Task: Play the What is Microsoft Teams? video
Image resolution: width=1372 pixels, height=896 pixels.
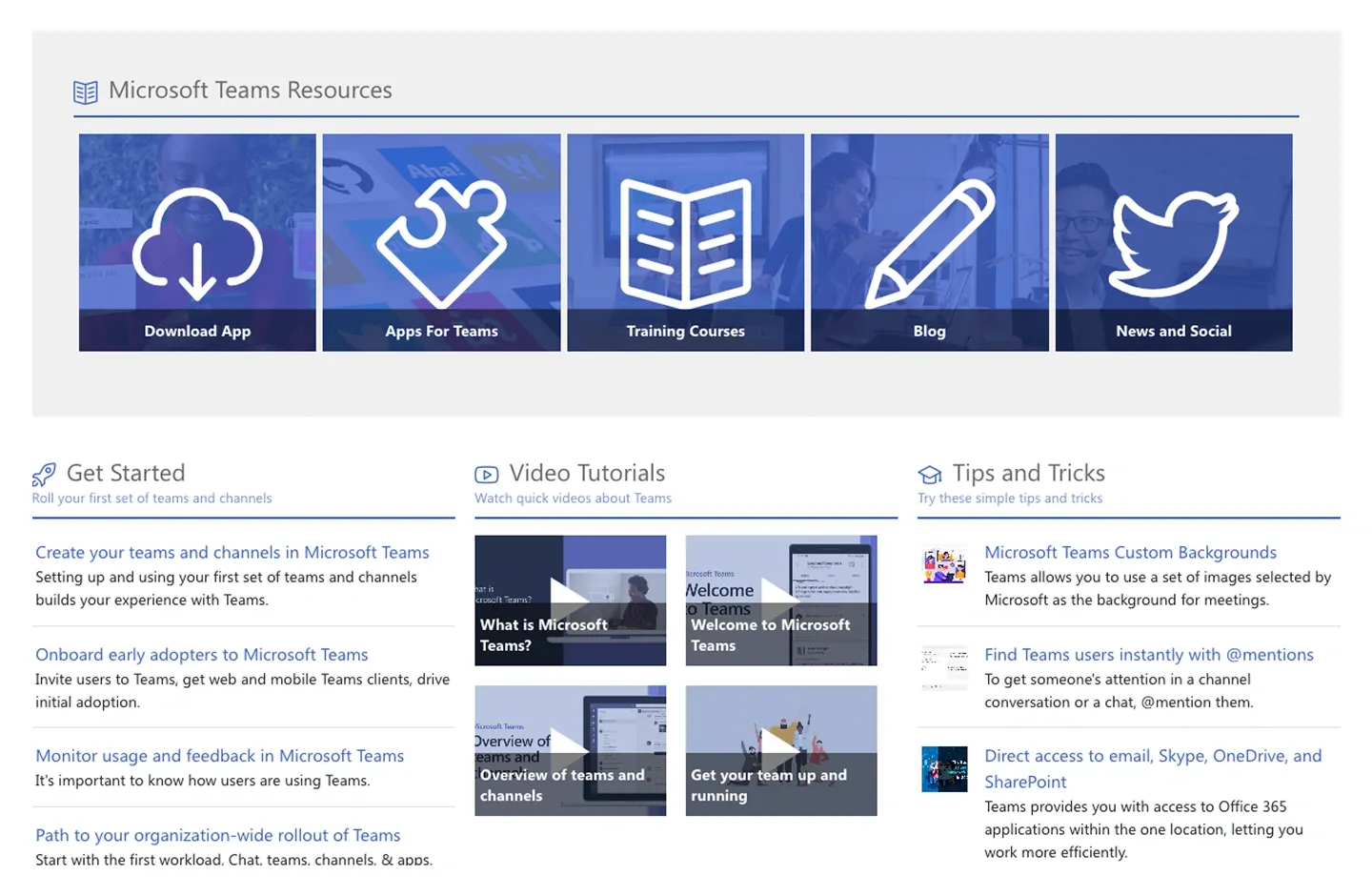Action: [571, 601]
